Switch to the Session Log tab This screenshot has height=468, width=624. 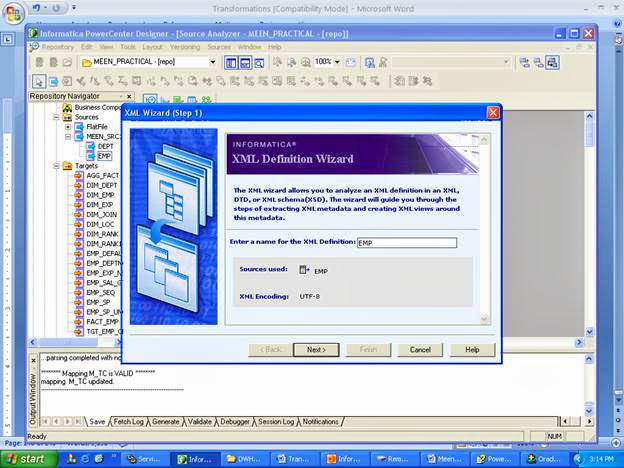[276, 421]
